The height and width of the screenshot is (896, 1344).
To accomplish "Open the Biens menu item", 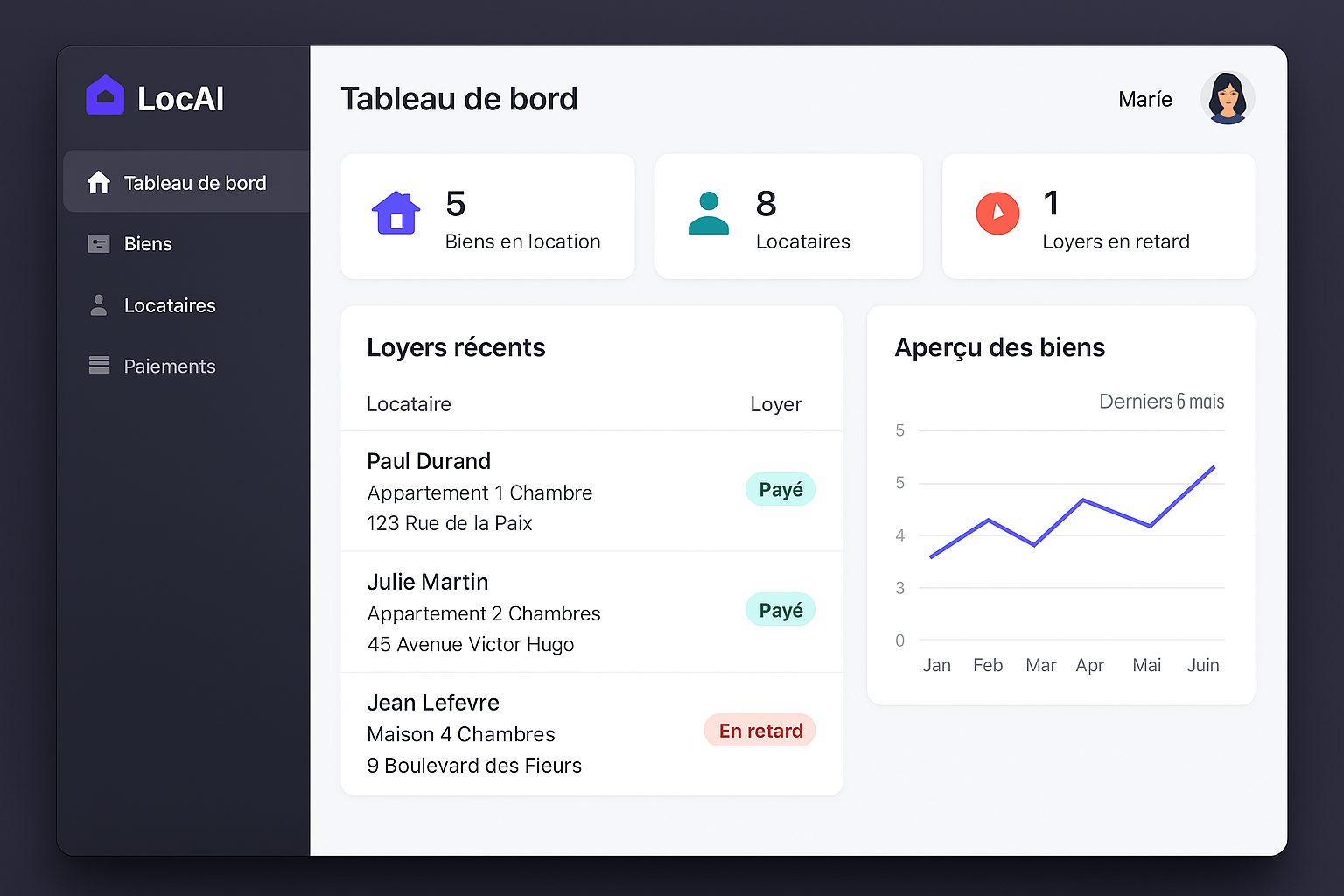I will pos(148,244).
